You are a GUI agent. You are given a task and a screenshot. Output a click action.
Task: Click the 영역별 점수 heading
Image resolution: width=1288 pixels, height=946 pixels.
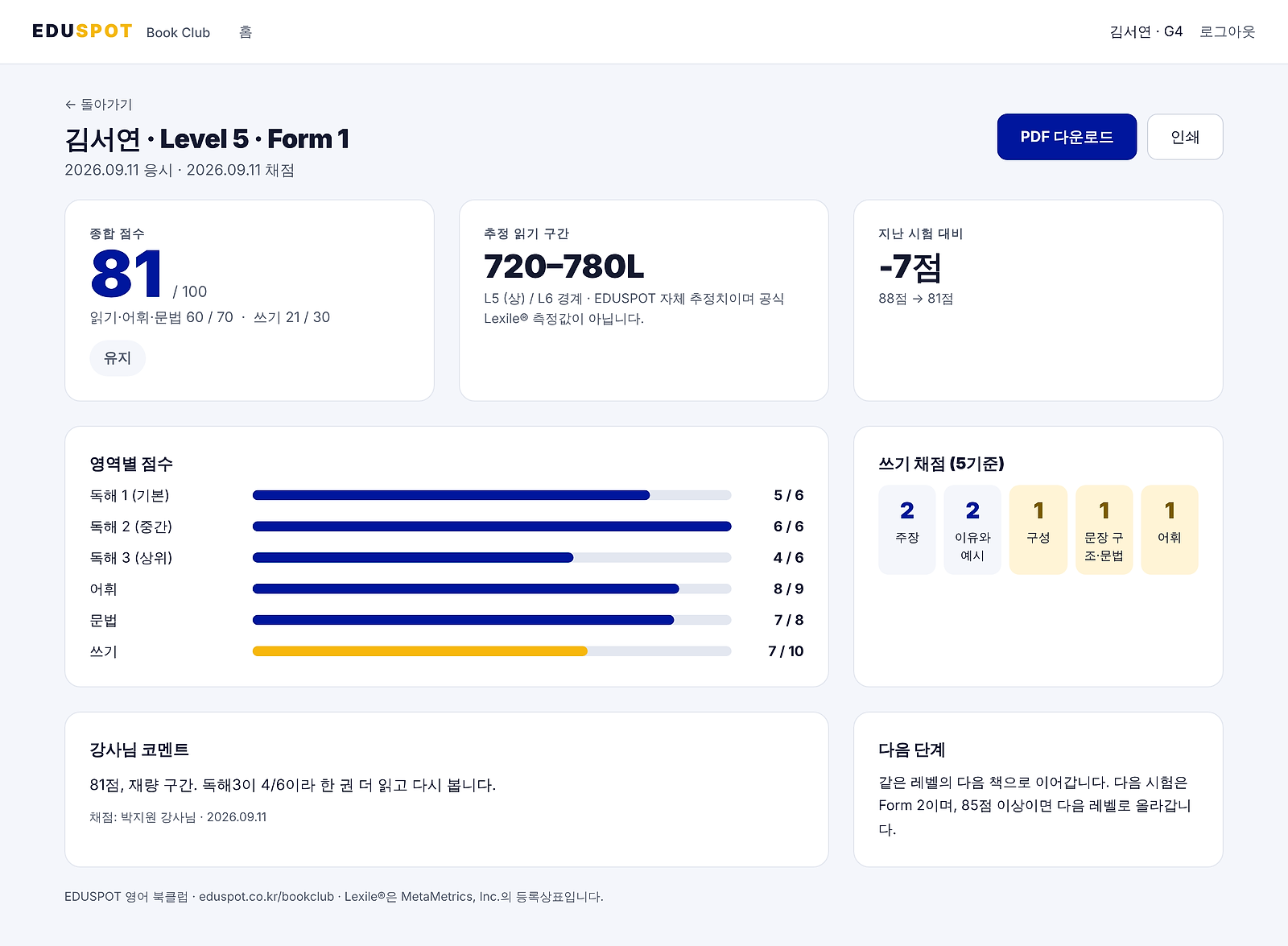[x=131, y=464]
